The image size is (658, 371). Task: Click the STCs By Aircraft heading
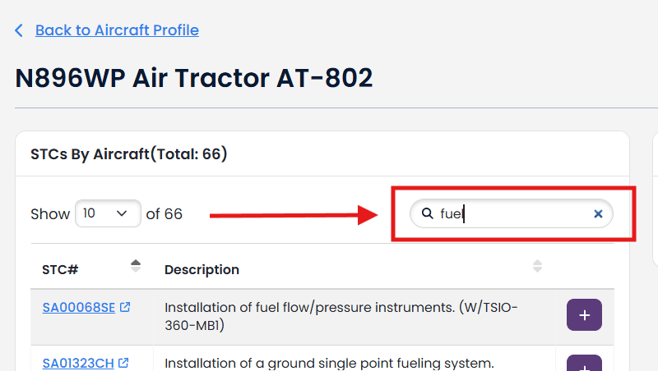click(129, 154)
